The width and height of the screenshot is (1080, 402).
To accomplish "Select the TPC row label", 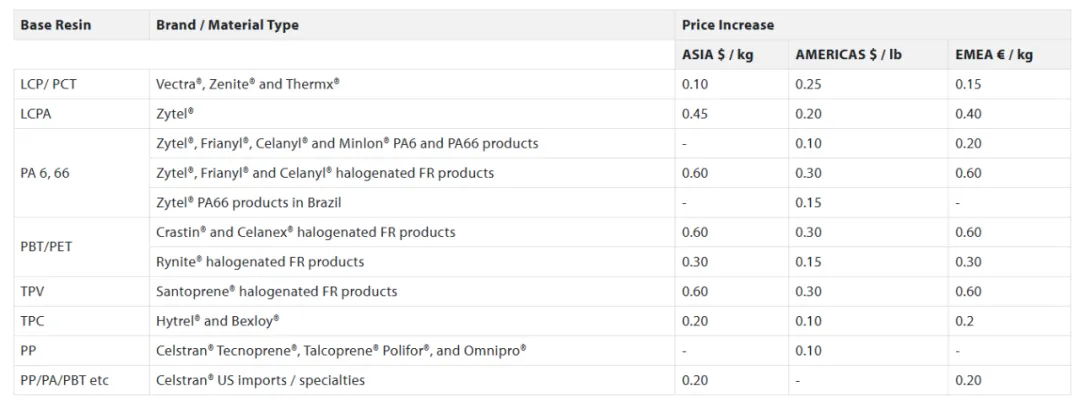I will (x=33, y=321).
